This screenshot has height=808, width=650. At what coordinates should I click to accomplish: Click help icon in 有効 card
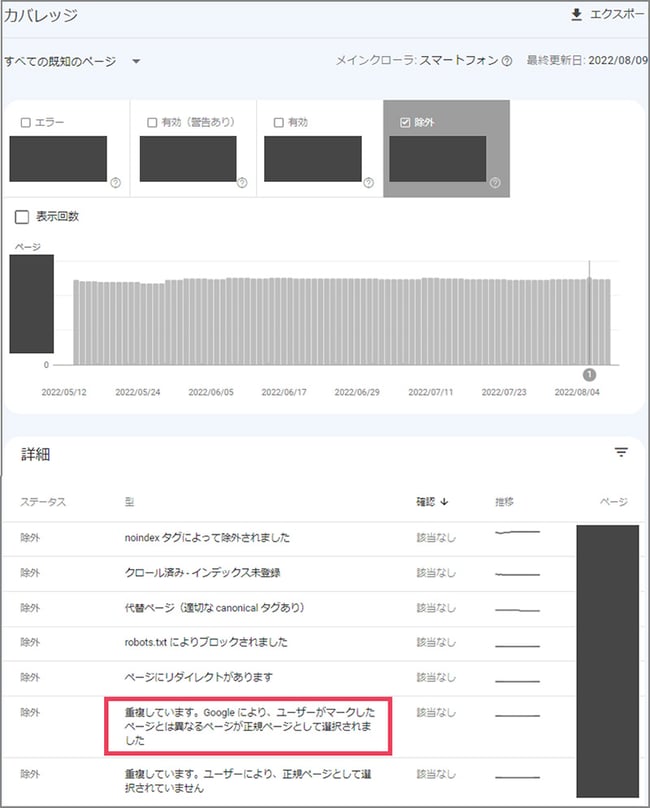(368, 183)
